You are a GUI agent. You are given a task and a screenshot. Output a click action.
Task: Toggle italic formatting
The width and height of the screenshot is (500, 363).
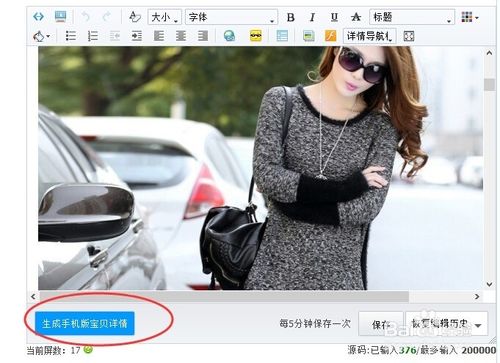[x=312, y=17]
